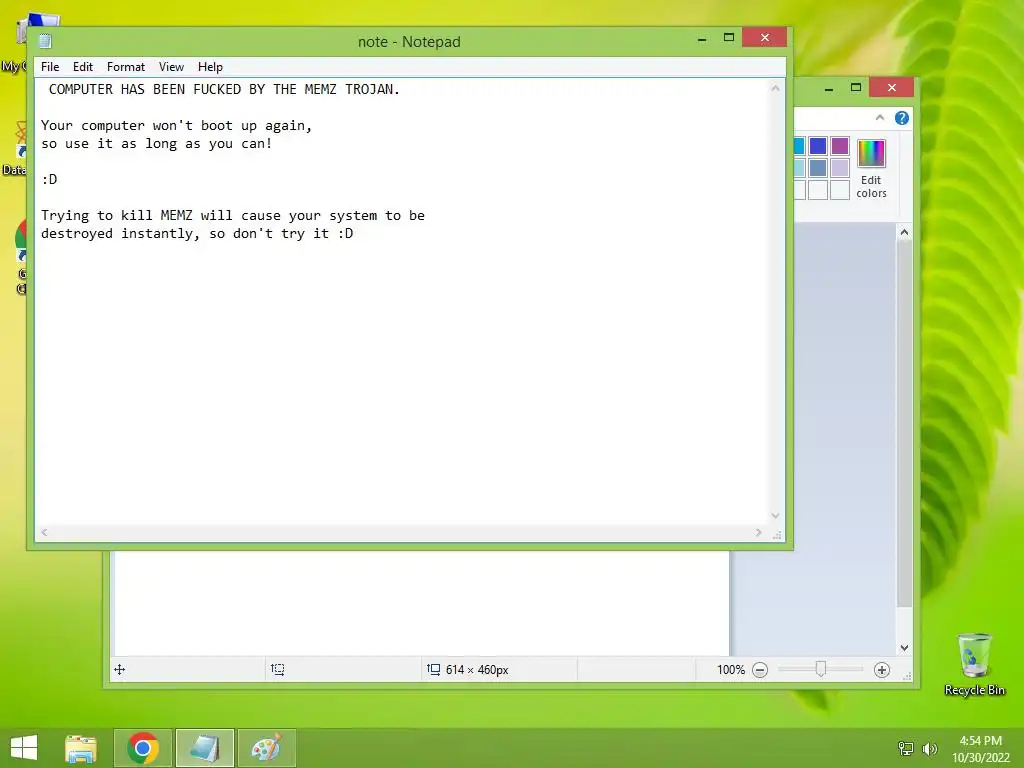The width and height of the screenshot is (1024, 768).
Task: Open File Explorer from the taskbar
Action: (81, 748)
